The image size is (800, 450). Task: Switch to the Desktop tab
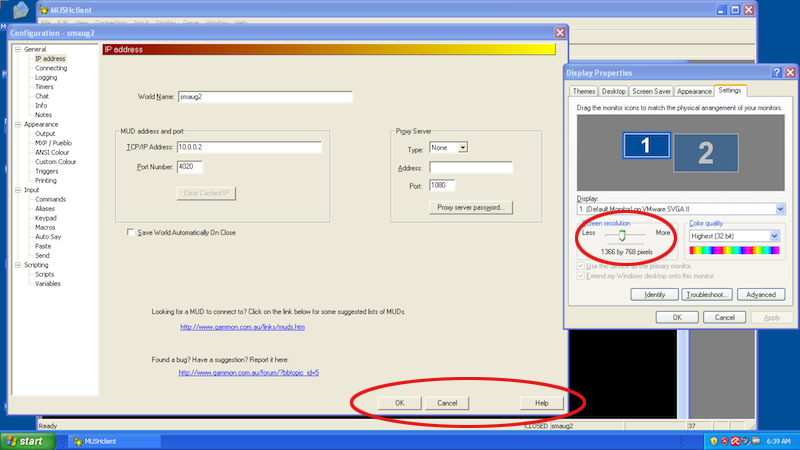(613, 91)
